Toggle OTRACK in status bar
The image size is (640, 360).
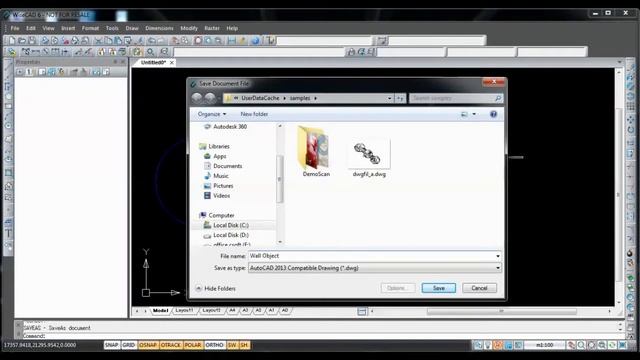coord(171,345)
